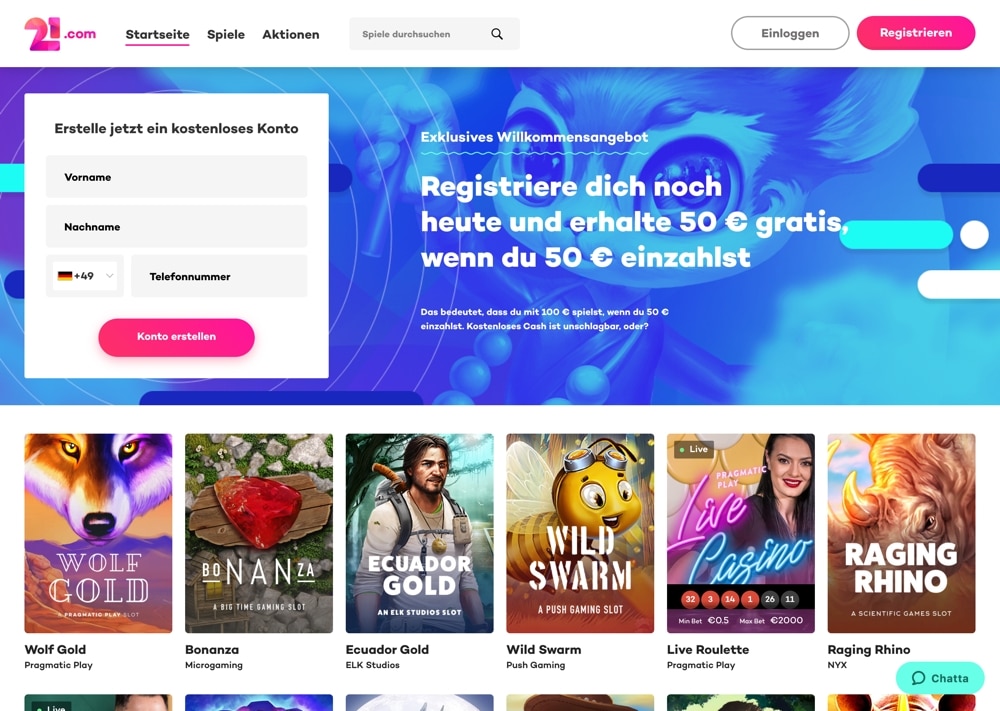Click the Einloggen button
Screen dimensions: 1000x711
coord(790,33)
